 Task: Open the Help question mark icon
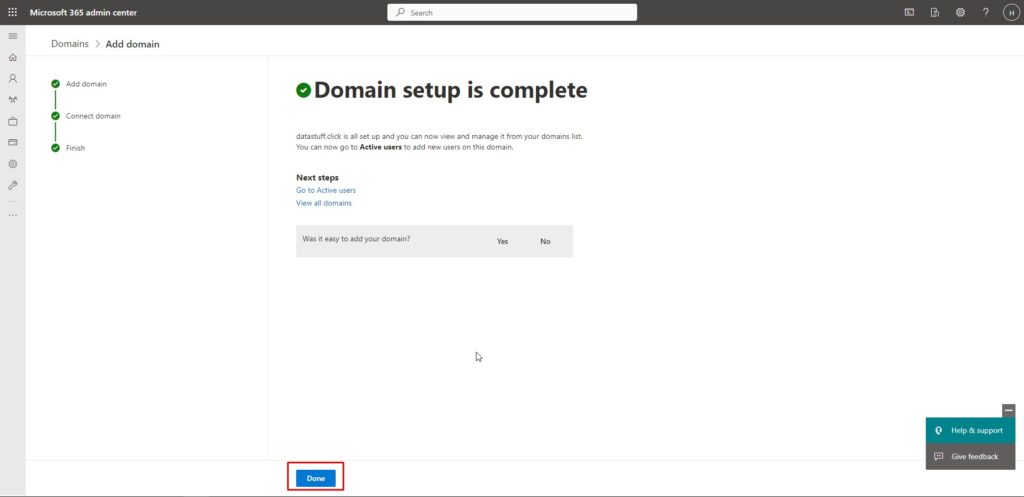(985, 12)
